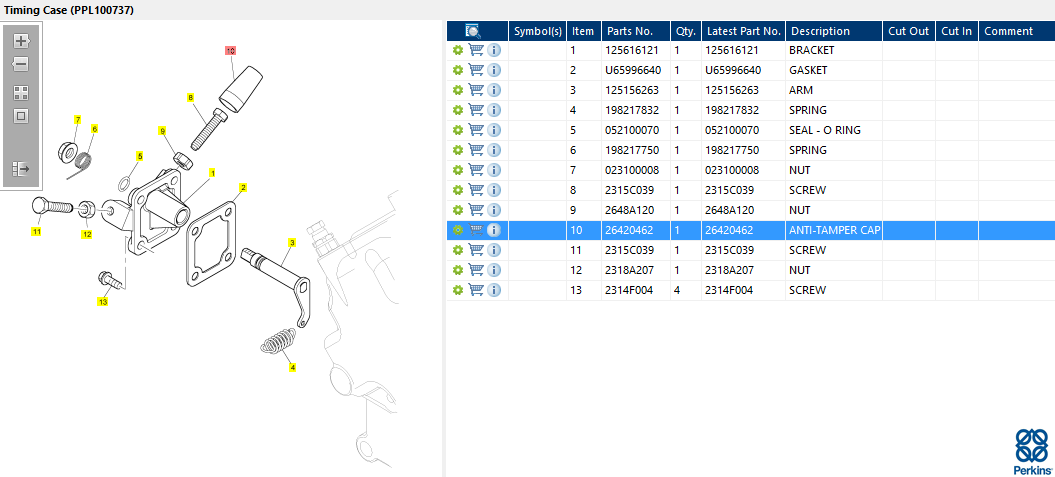Click SEAL - O RING description
The height and width of the screenshot is (477, 1055).
coord(834,130)
